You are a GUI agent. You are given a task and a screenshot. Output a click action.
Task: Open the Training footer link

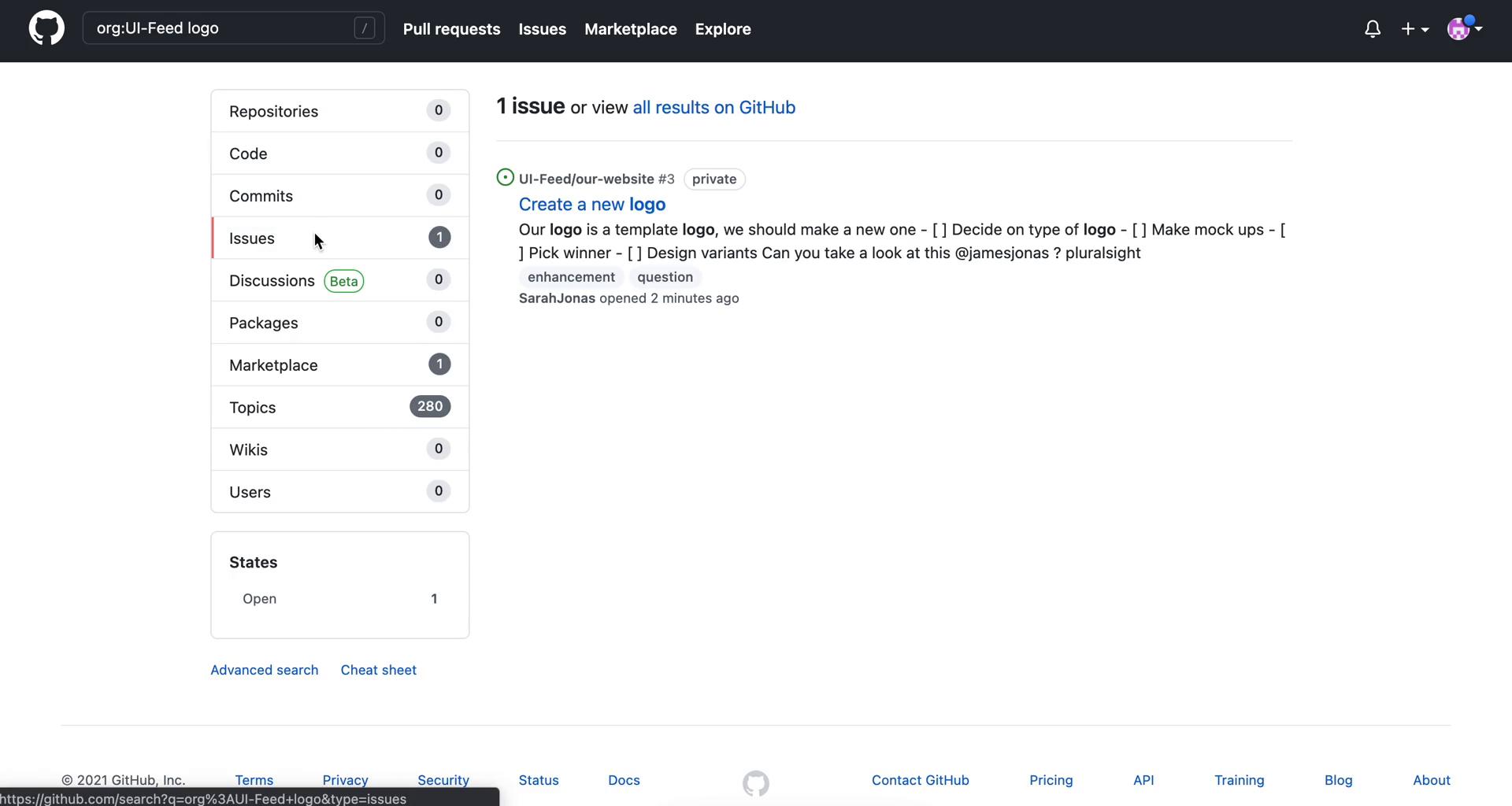[1240, 780]
